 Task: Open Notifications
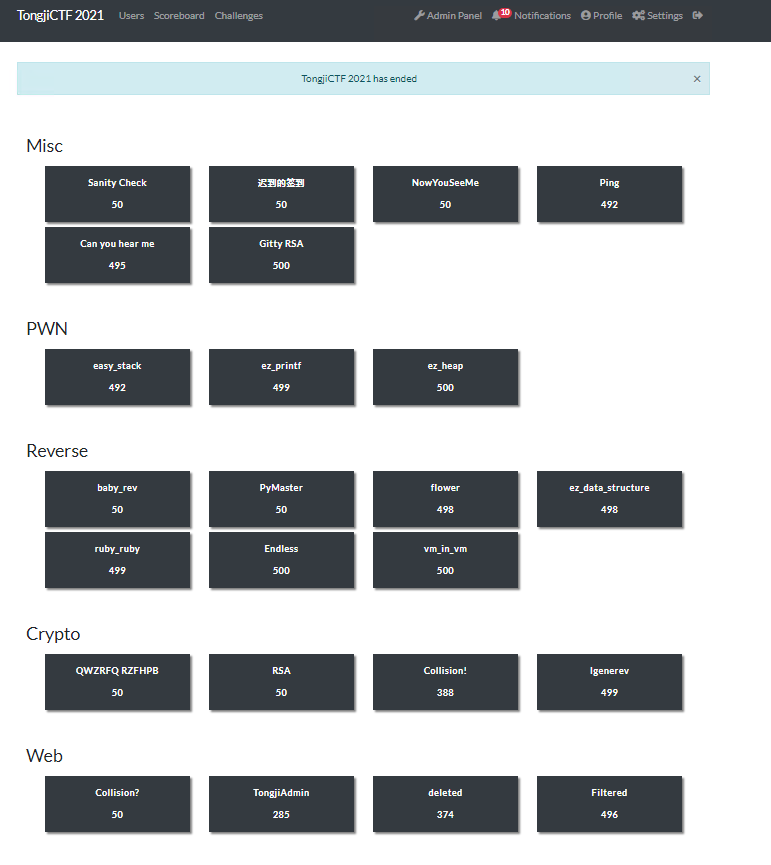tap(531, 15)
